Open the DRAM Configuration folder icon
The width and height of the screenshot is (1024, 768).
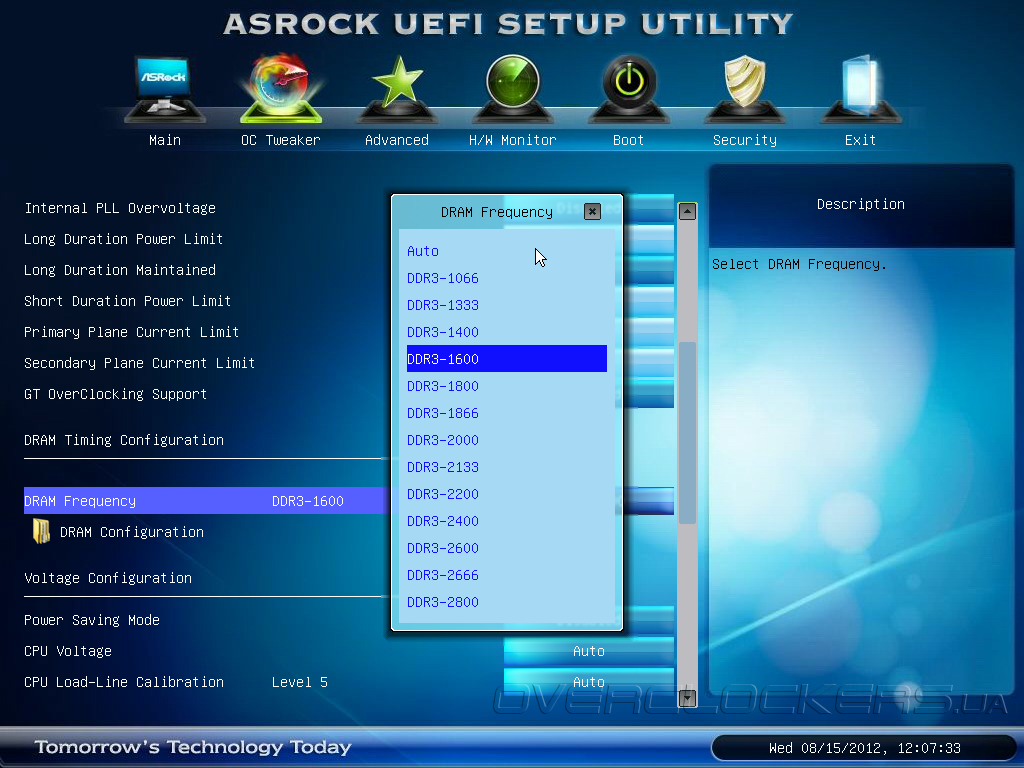coord(42,532)
